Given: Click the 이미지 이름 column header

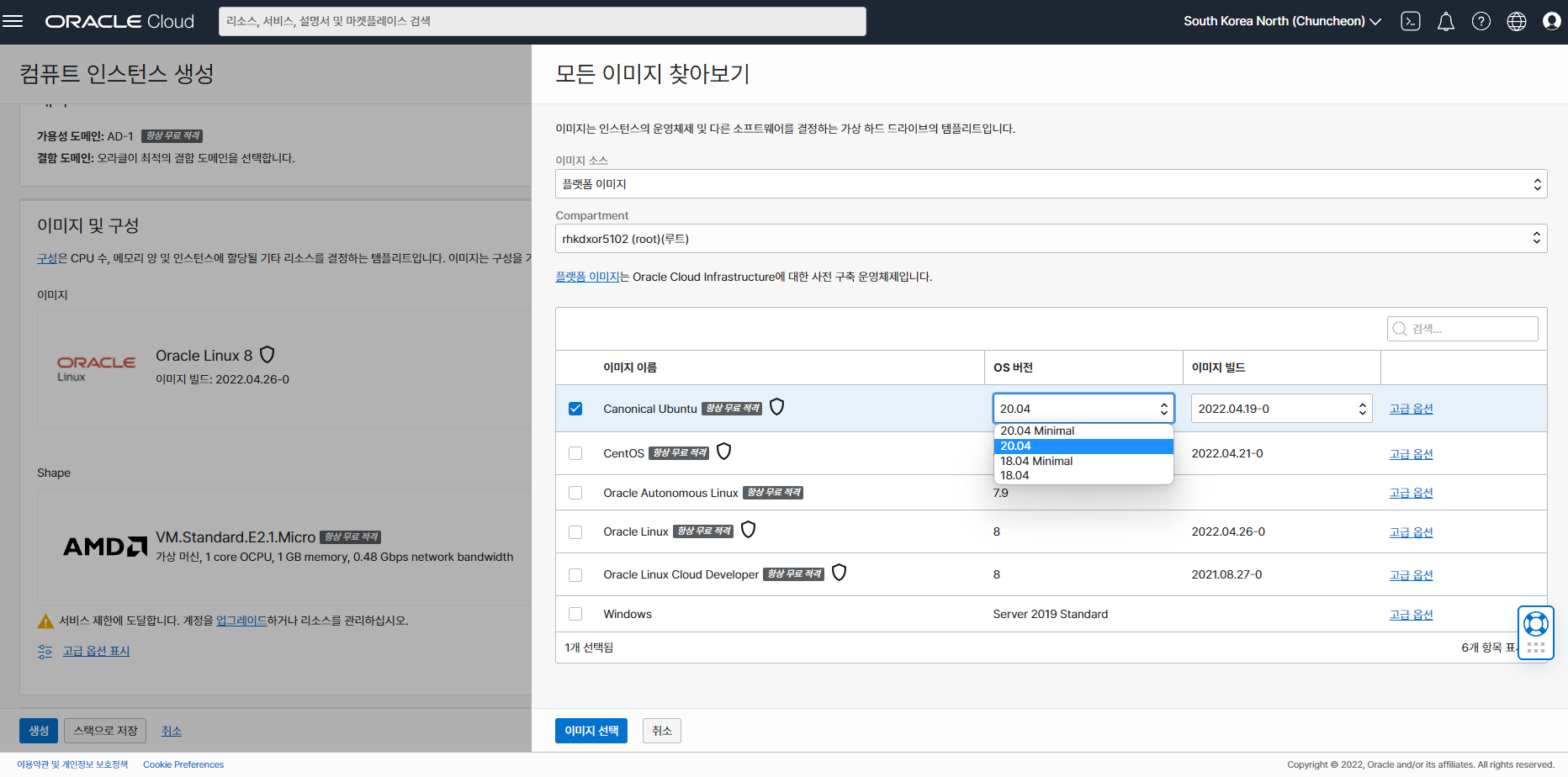Looking at the screenshot, I should 630,367.
